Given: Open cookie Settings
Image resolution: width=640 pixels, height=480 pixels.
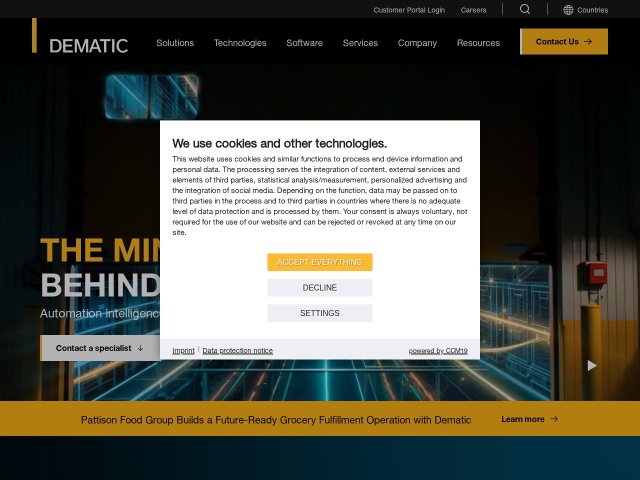Looking at the screenshot, I should pyautogui.click(x=320, y=313).
